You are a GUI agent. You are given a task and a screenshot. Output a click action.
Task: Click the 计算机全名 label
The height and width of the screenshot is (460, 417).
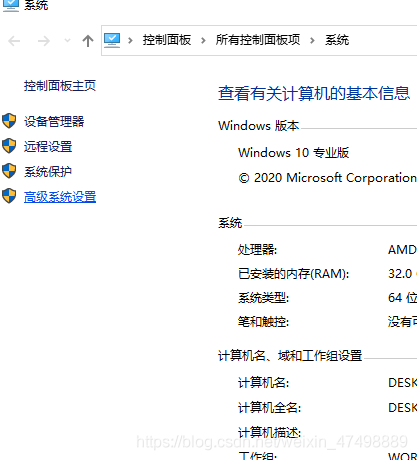tap(269, 408)
